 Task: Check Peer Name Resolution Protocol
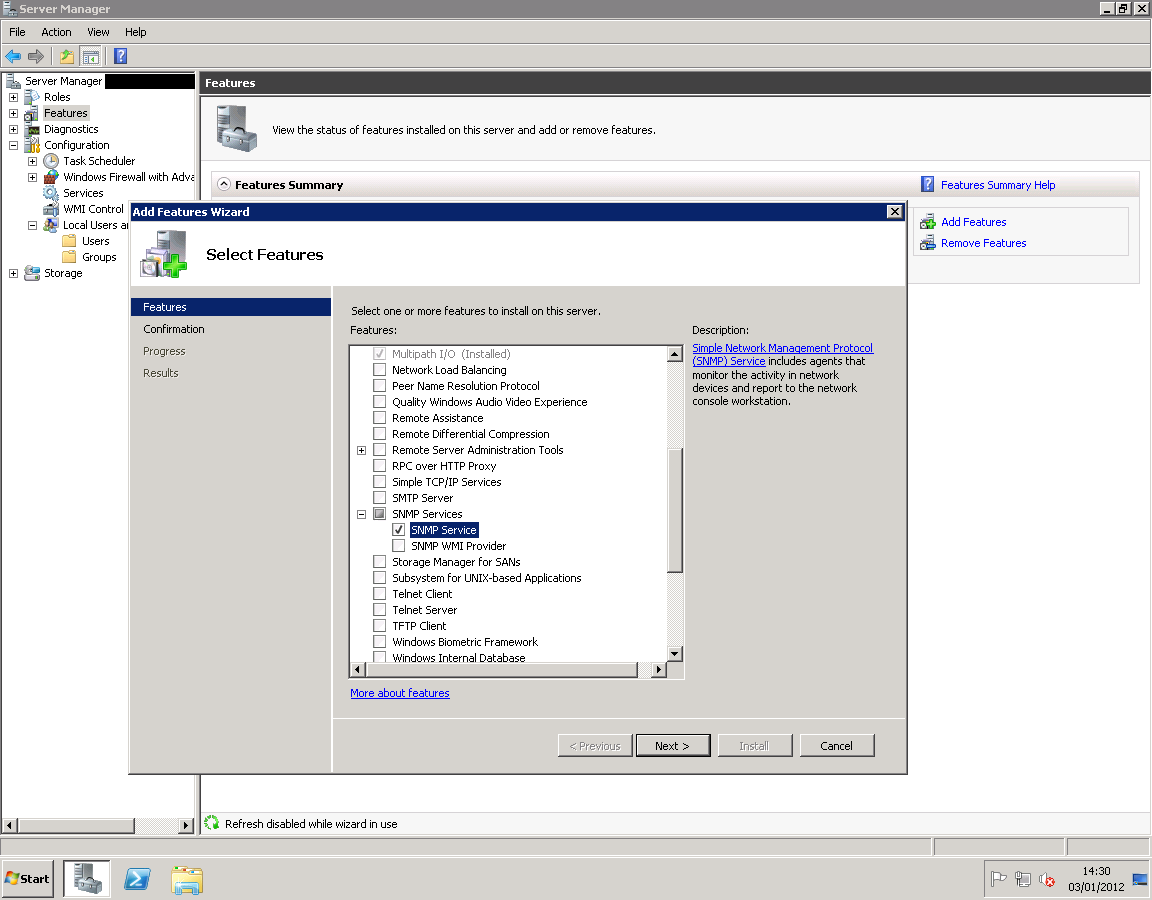click(x=380, y=386)
